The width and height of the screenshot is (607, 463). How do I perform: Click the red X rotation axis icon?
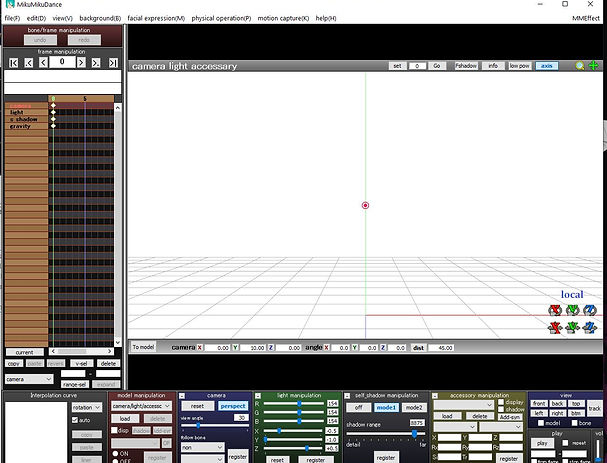pos(555,310)
